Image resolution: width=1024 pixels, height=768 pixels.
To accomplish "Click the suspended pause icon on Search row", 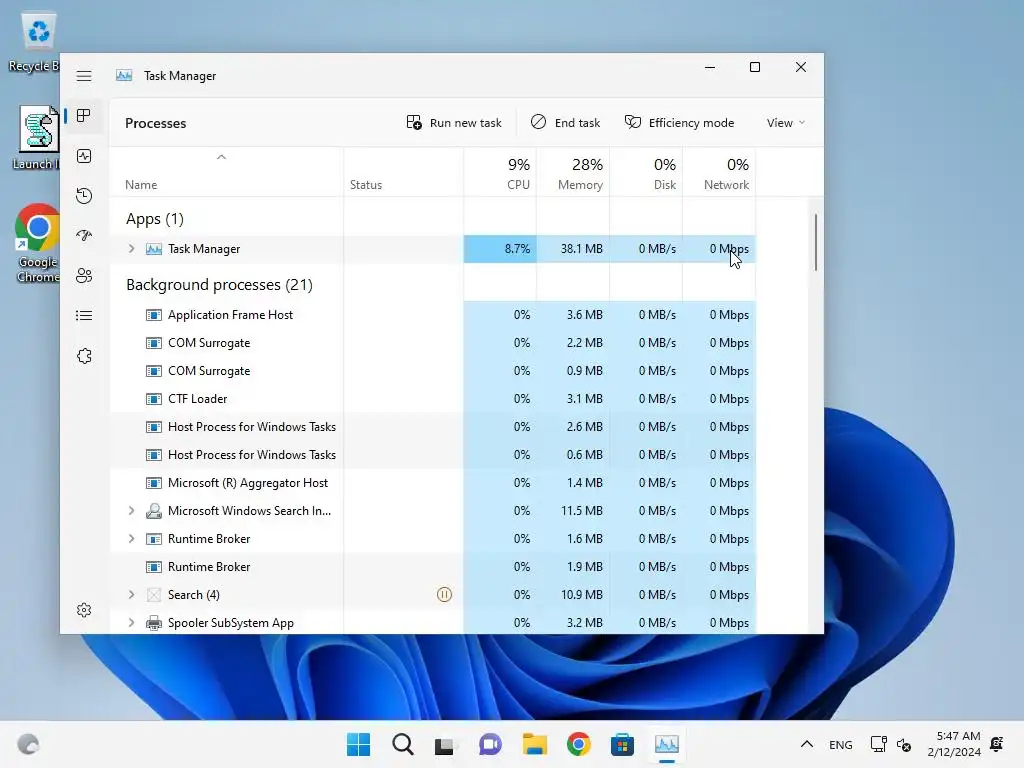I will point(444,595).
